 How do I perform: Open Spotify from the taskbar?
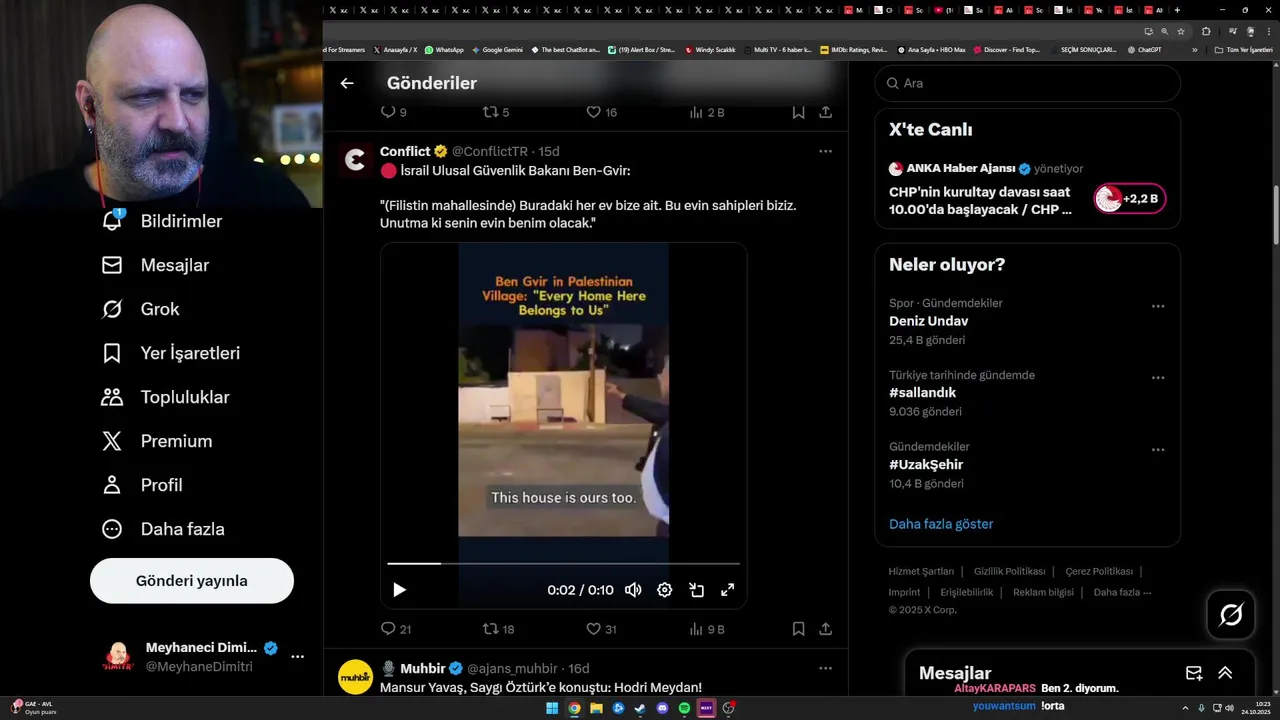point(685,708)
